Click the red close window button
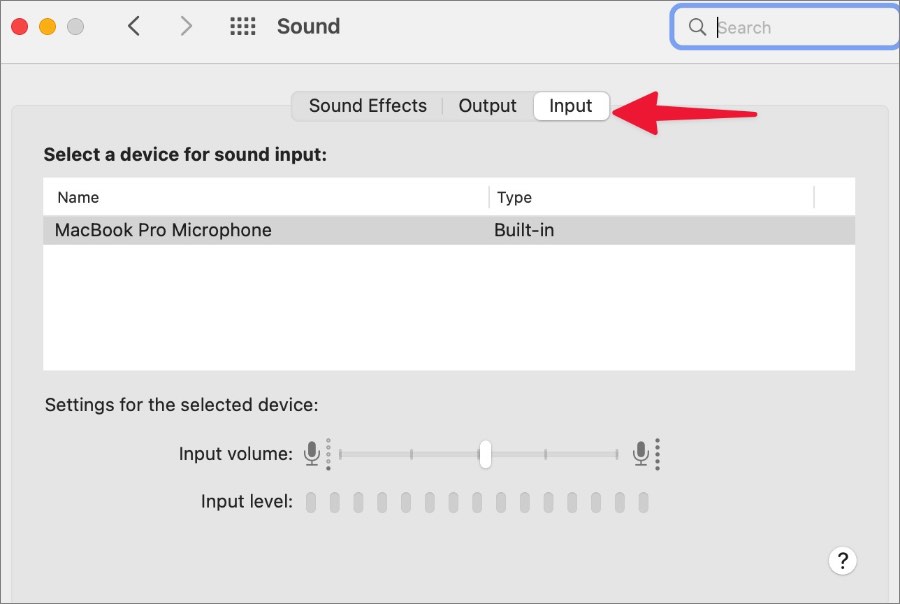This screenshot has width=900, height=604. pos(19,27)
